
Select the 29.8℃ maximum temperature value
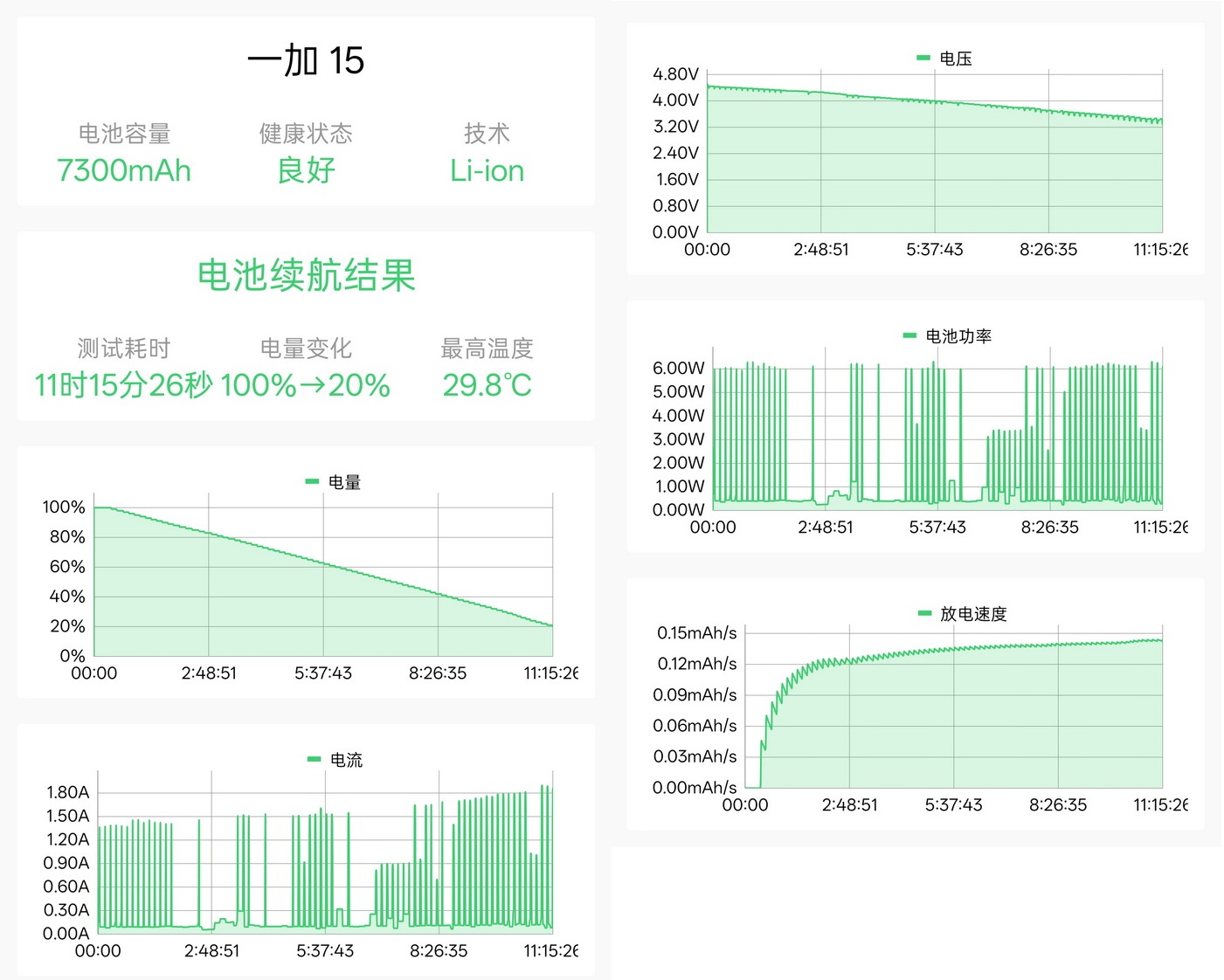(x=487, y=385)
